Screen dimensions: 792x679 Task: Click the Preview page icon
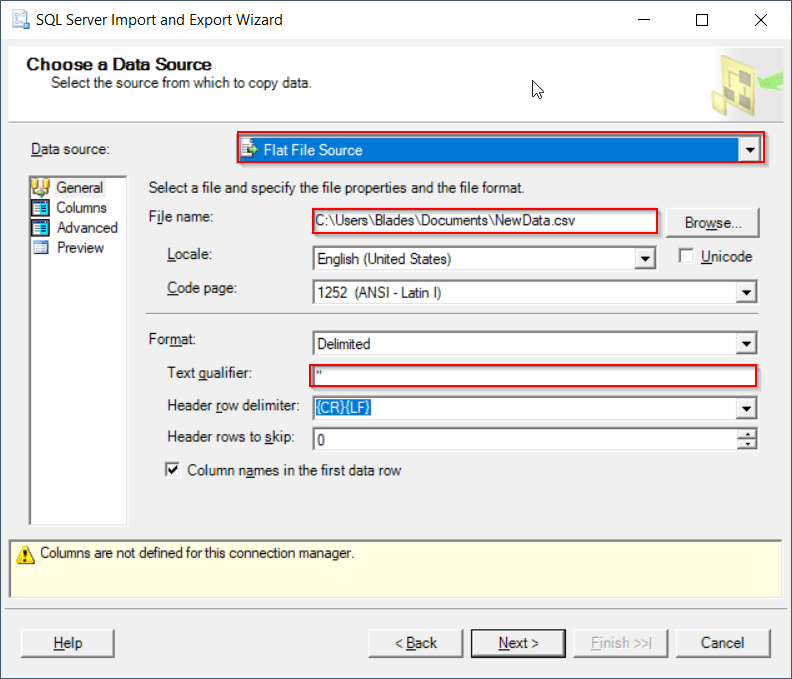(x=40, y=248)
